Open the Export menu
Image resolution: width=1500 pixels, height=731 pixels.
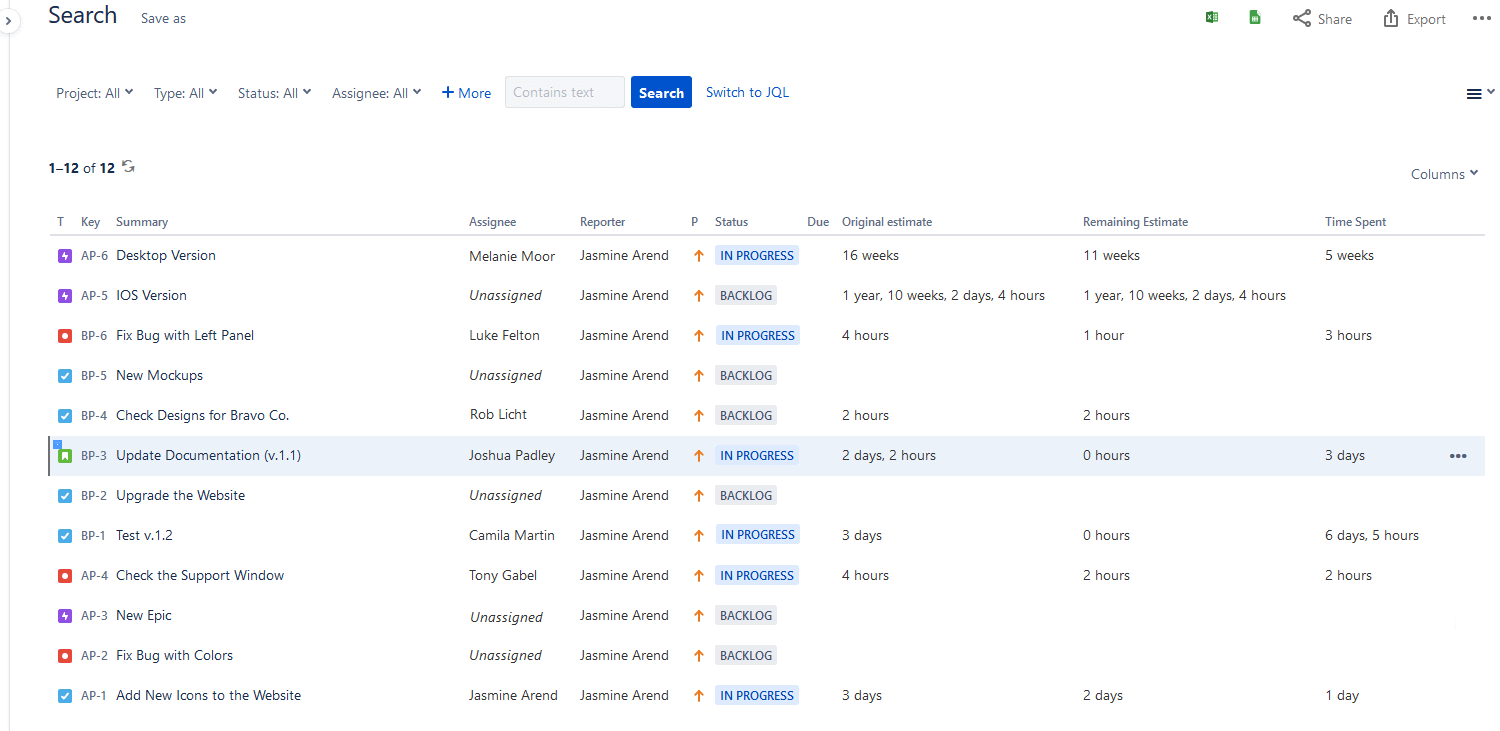click(1414, 19)
